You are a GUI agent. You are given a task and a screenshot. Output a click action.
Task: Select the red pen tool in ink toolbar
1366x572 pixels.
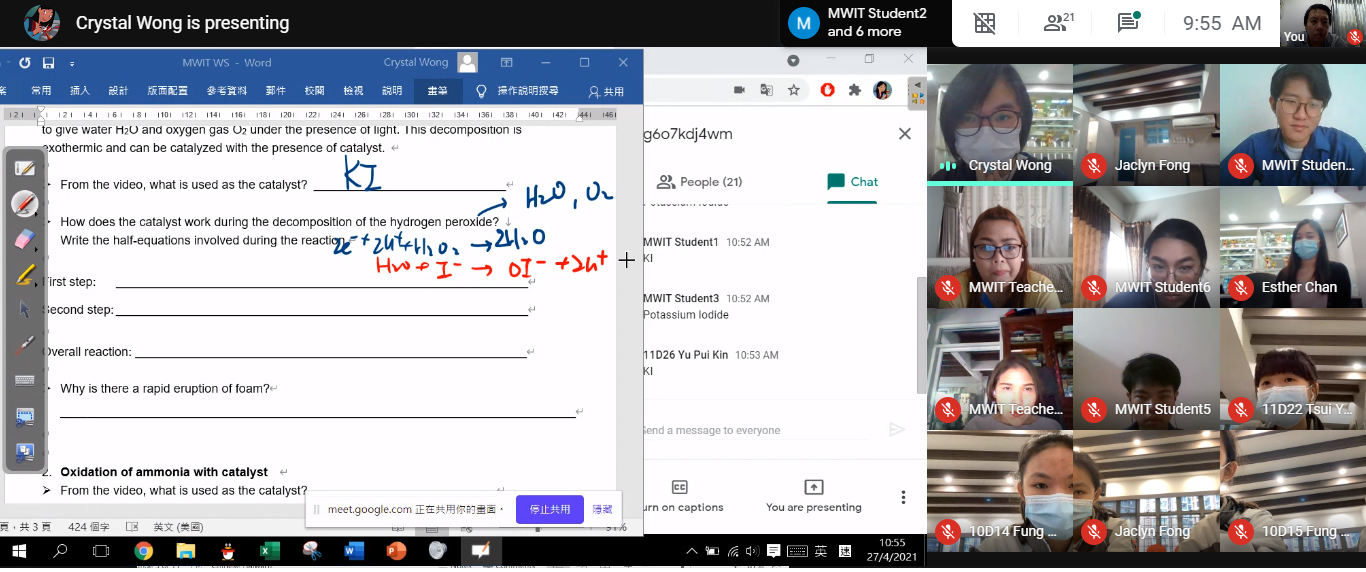tap(25, 203)
